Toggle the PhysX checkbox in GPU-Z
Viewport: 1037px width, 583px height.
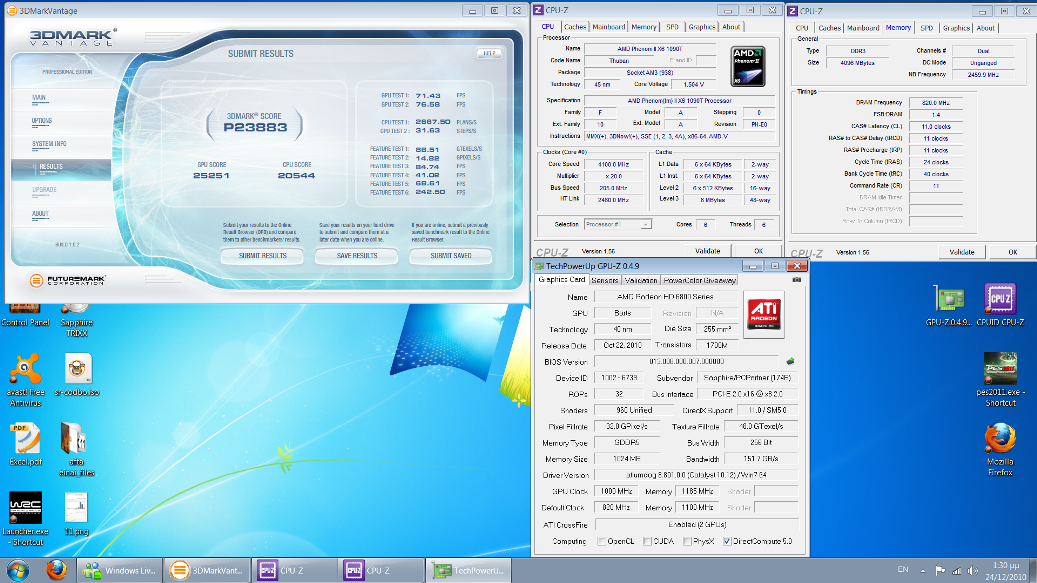(x=687, y=541)
